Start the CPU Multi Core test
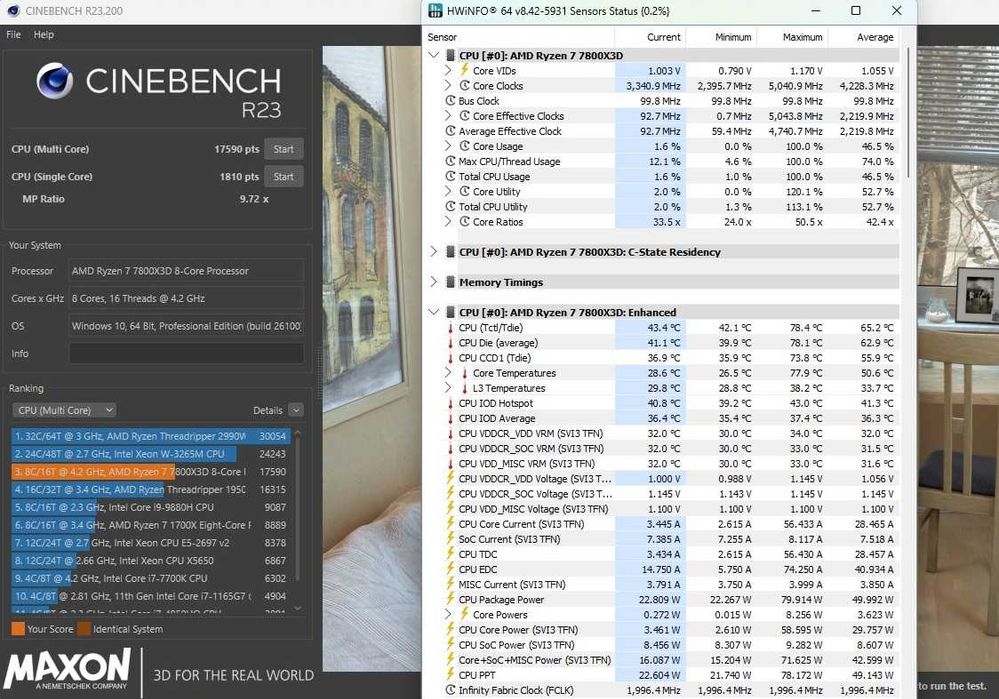 (x=284, y=149)
